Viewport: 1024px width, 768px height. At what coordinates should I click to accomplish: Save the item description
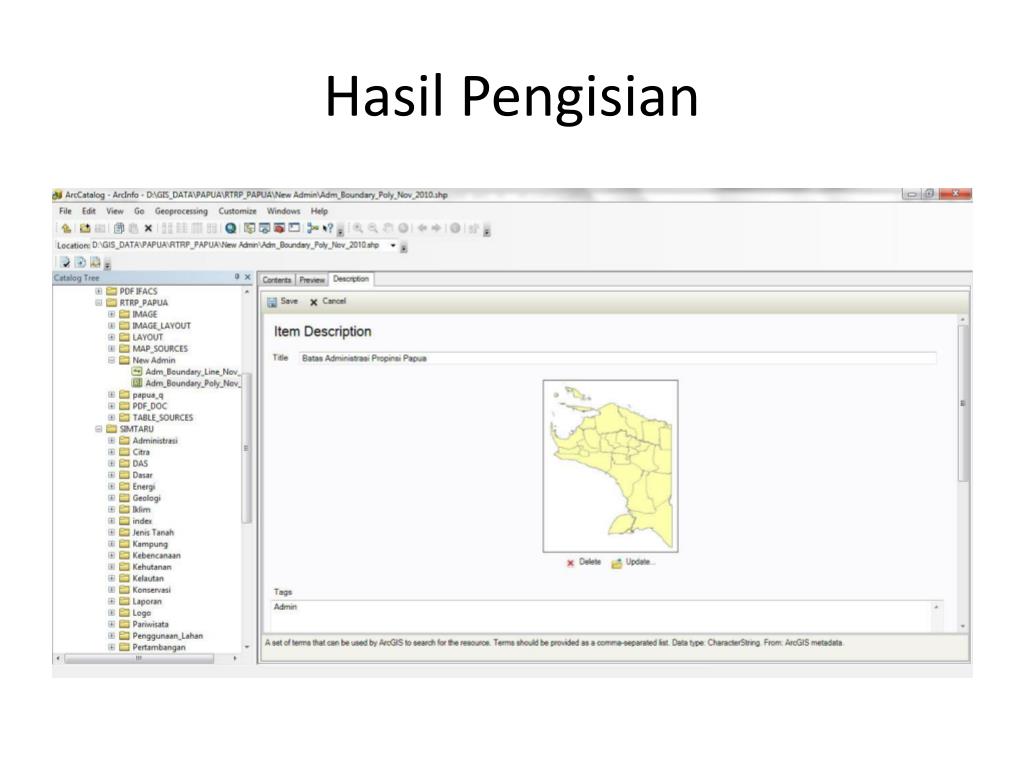click(x=282, y=302)
